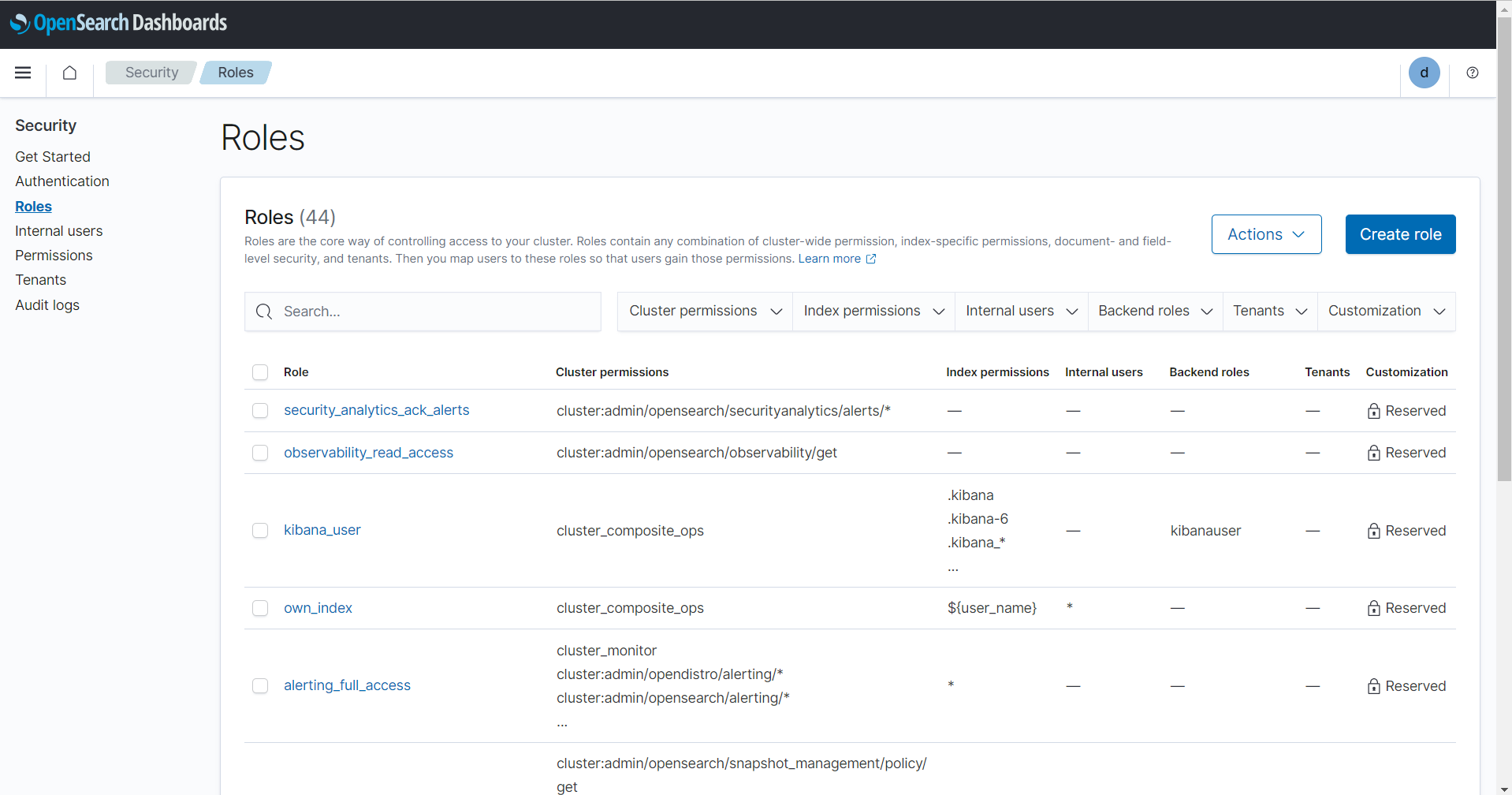Viewport: 1512px width, 795px height.
Task: Open the Actions dropdown button
Action: click(1266, 234)
